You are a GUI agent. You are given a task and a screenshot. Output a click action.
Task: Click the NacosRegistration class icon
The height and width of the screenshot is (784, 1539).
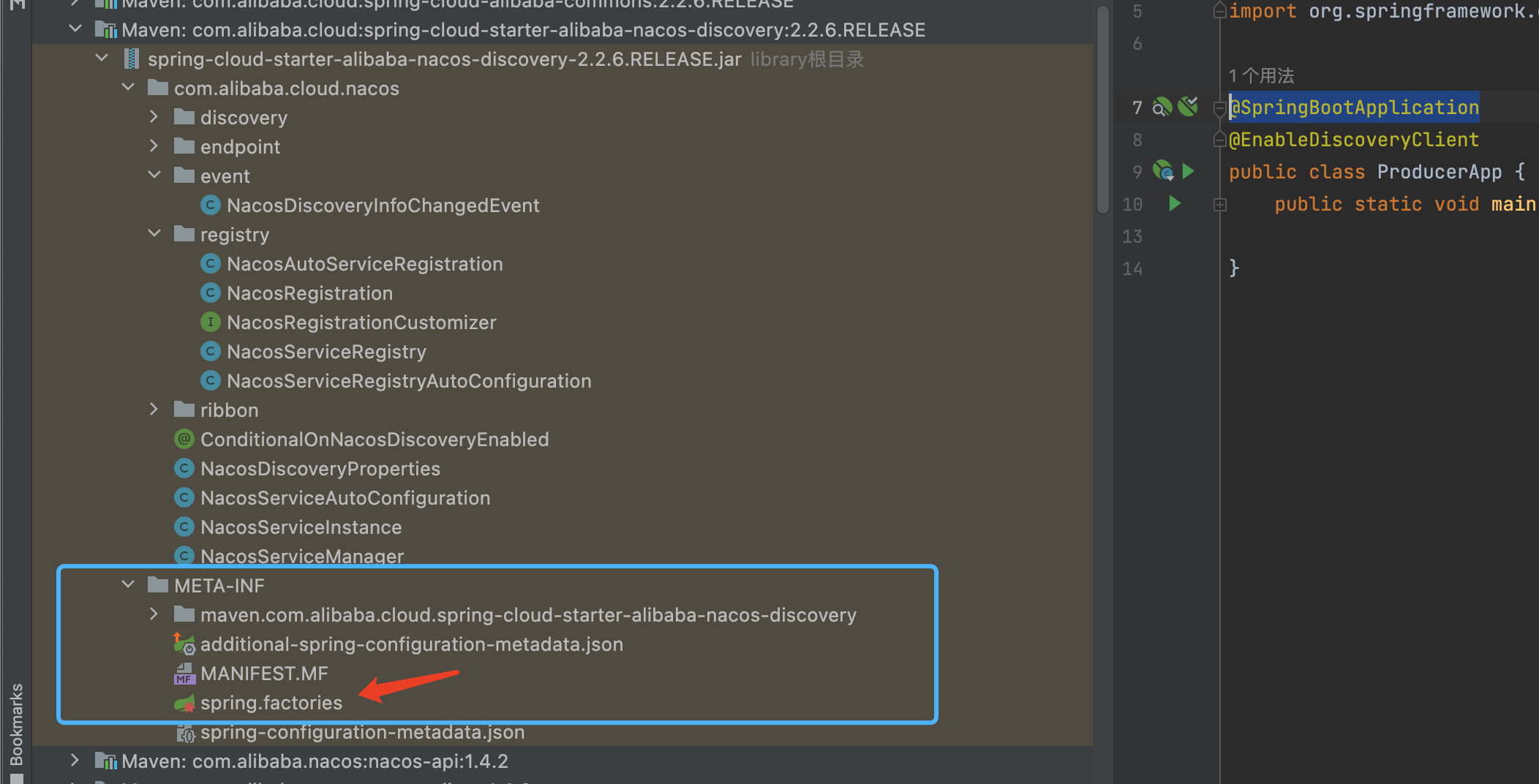(211, 293)
